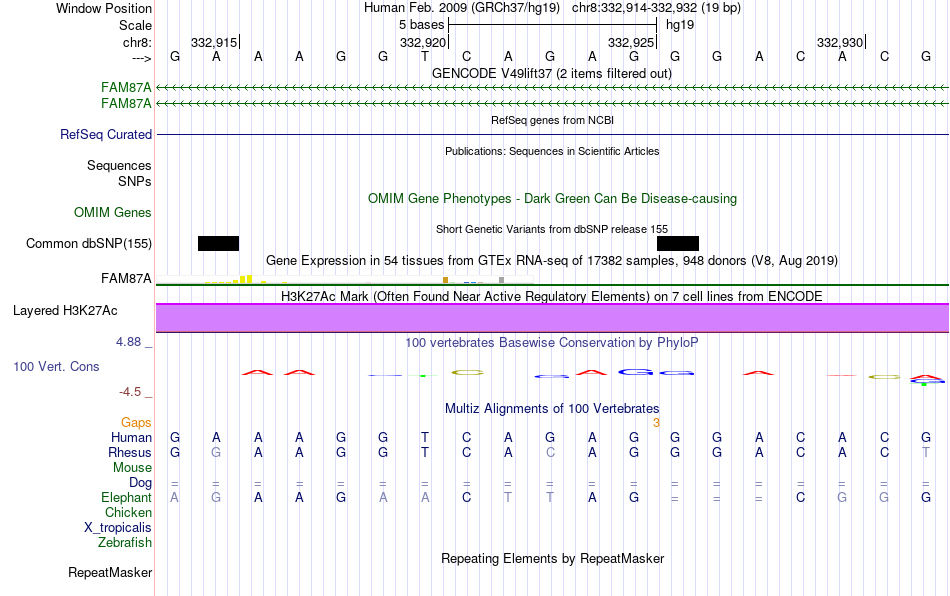Click the 332,925 ruler position marker
Viewport: 950px width, 596px height.
631,42
